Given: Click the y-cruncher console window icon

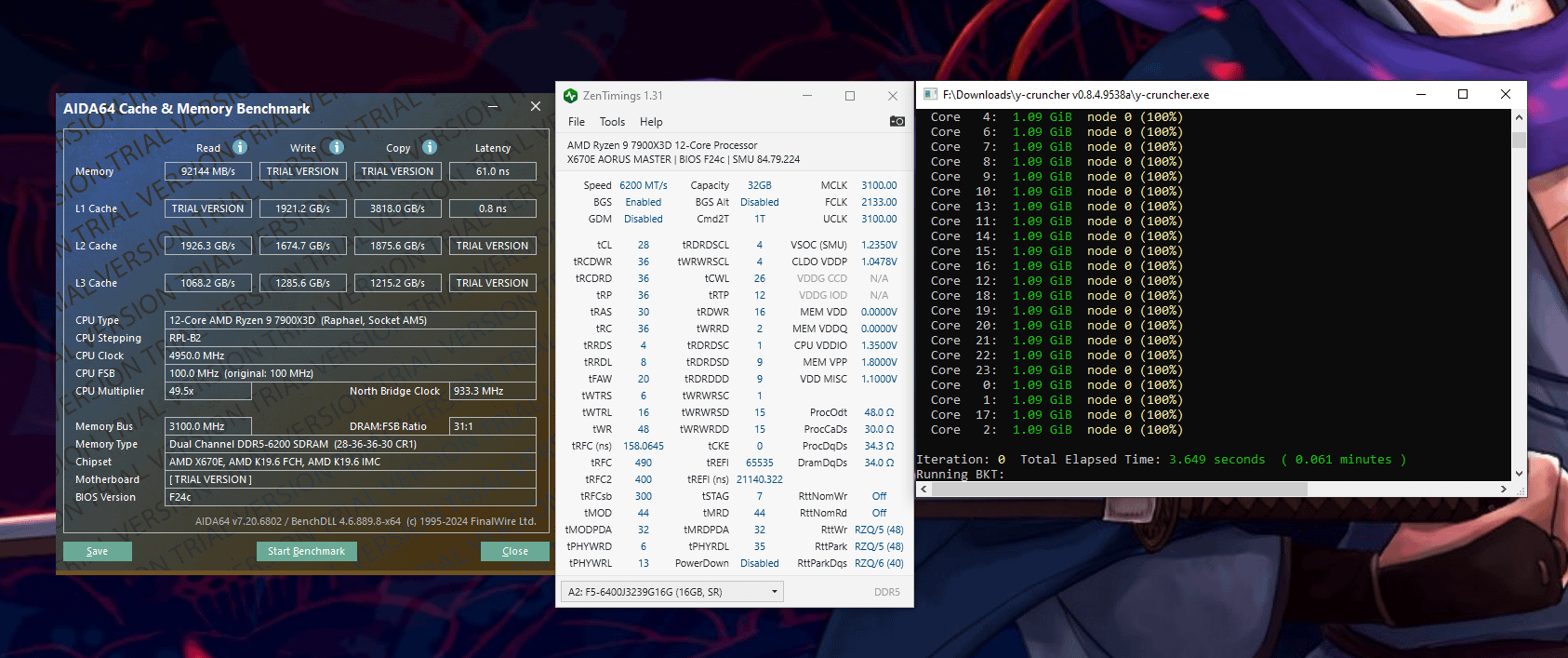Looking at the screenshot, I should click(x=930, y=94).
